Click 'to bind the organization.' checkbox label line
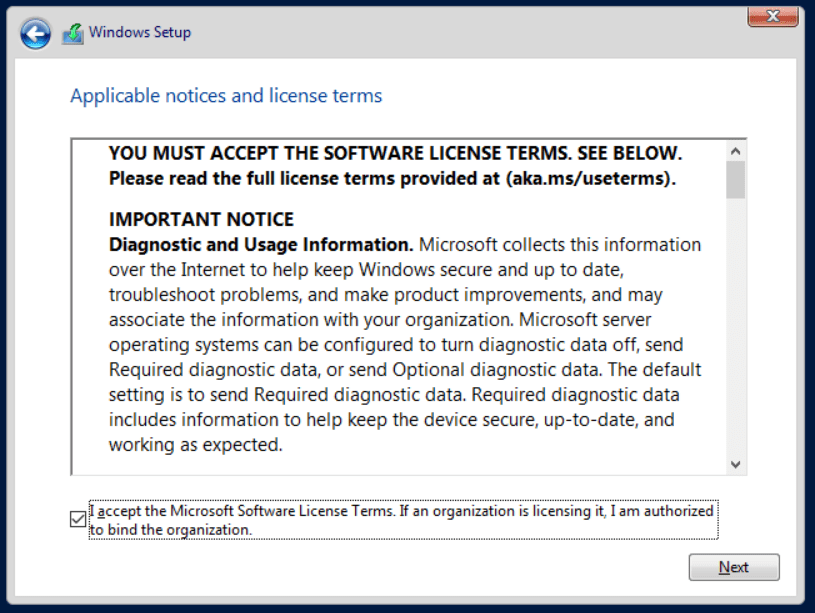Image resolution: width=815 pixels, height=613 pixels. point(170,530)
